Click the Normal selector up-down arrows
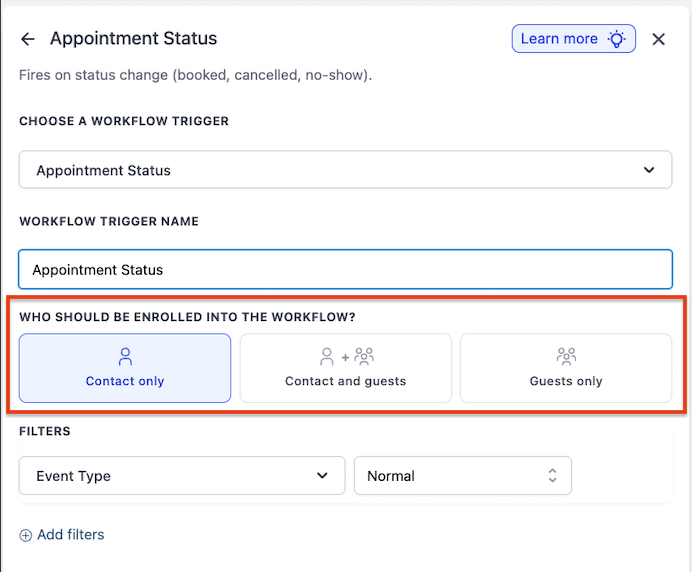Screen dimensions: 692x572 pyautogui.click(x=552, y=476)
